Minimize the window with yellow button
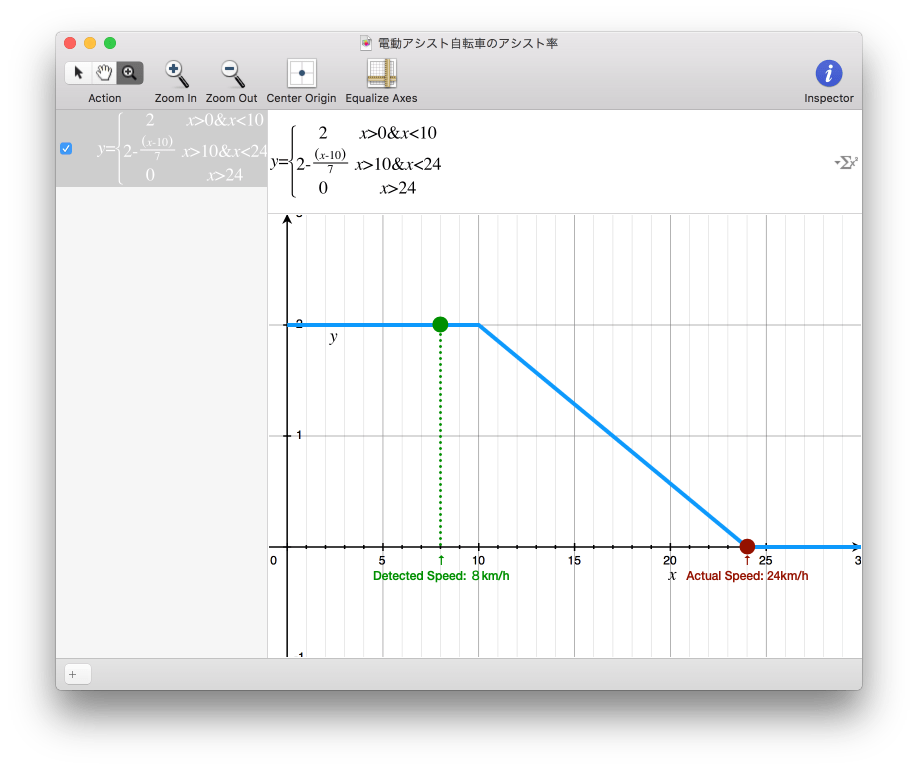This screenshot has height=770, width=918. click(90, 43)
